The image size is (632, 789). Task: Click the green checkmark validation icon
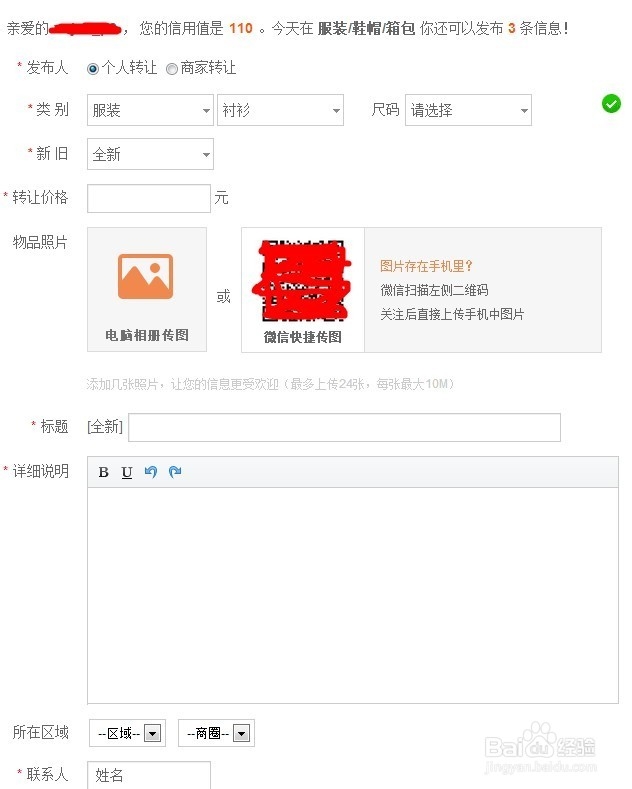pos(611,104)
